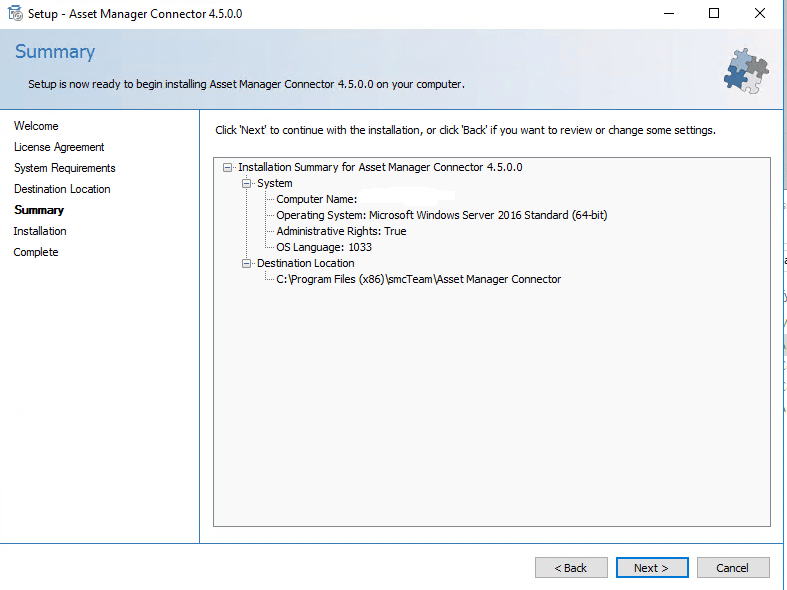Screen dimensions: 787x590
Task: Collapse the Destination Location tree node
Action: click(x=247, y=264)
